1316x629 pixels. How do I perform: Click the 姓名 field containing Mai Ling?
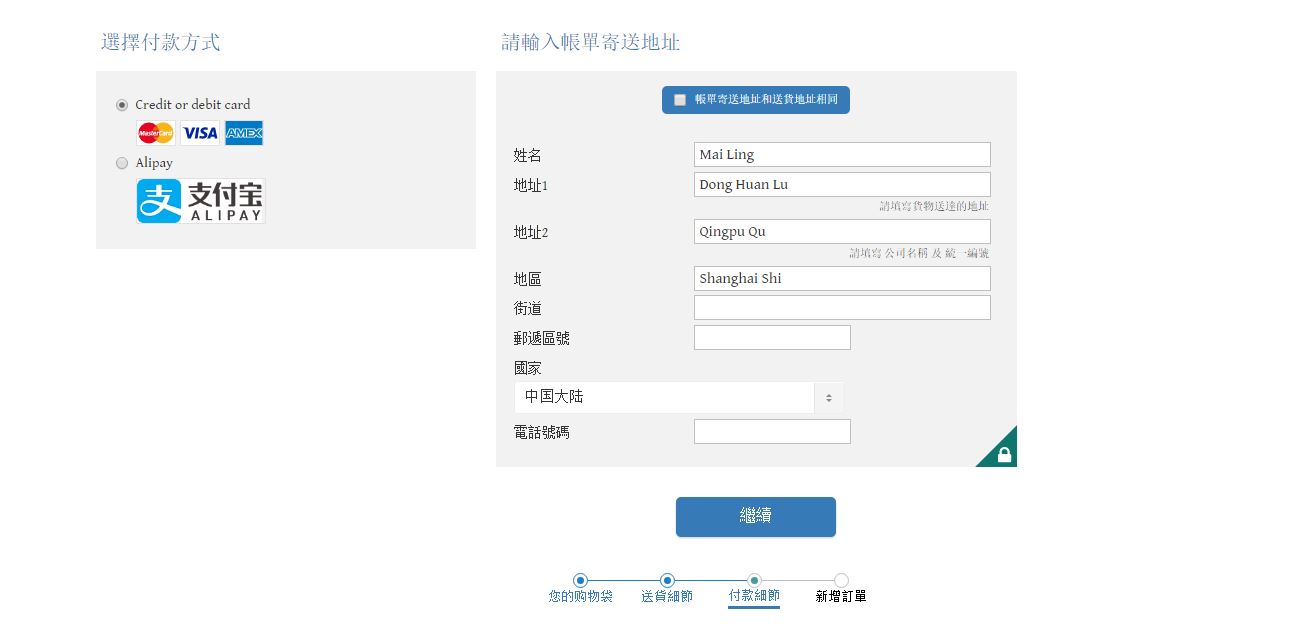coord(842,154)
